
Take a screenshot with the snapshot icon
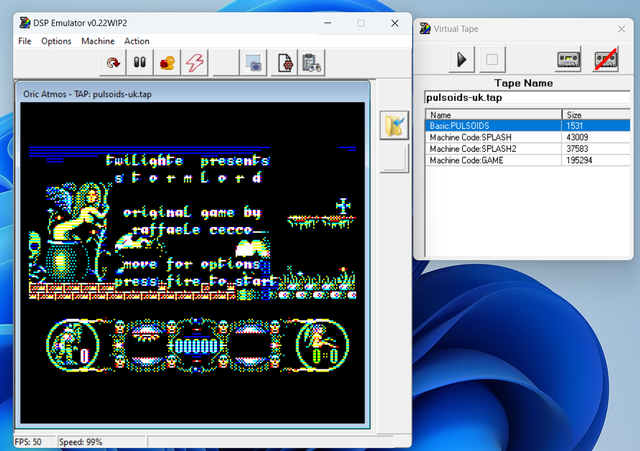253,63
